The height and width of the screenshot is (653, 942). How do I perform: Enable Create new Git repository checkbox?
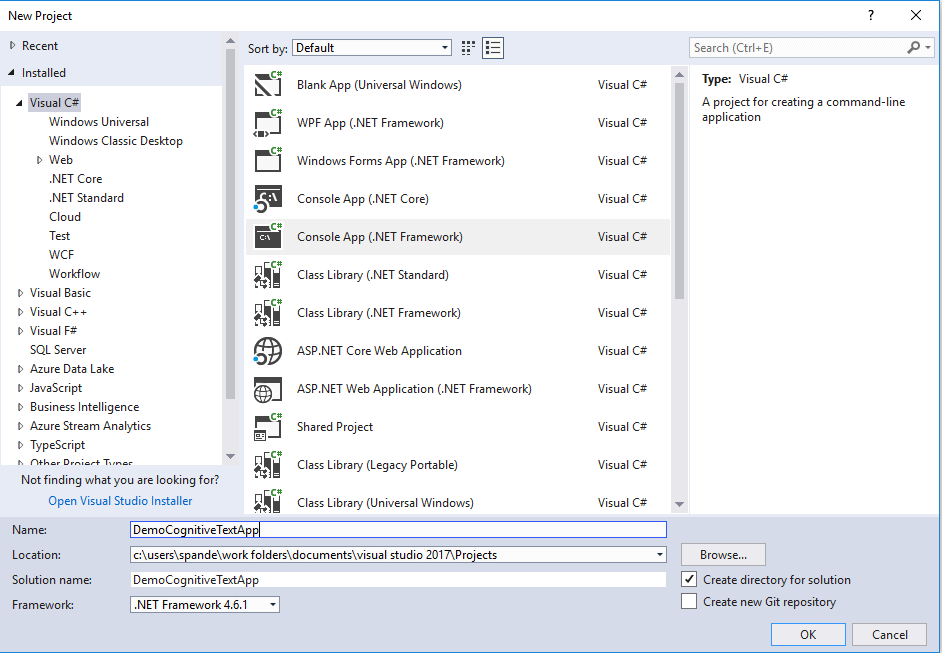(689, 601)
